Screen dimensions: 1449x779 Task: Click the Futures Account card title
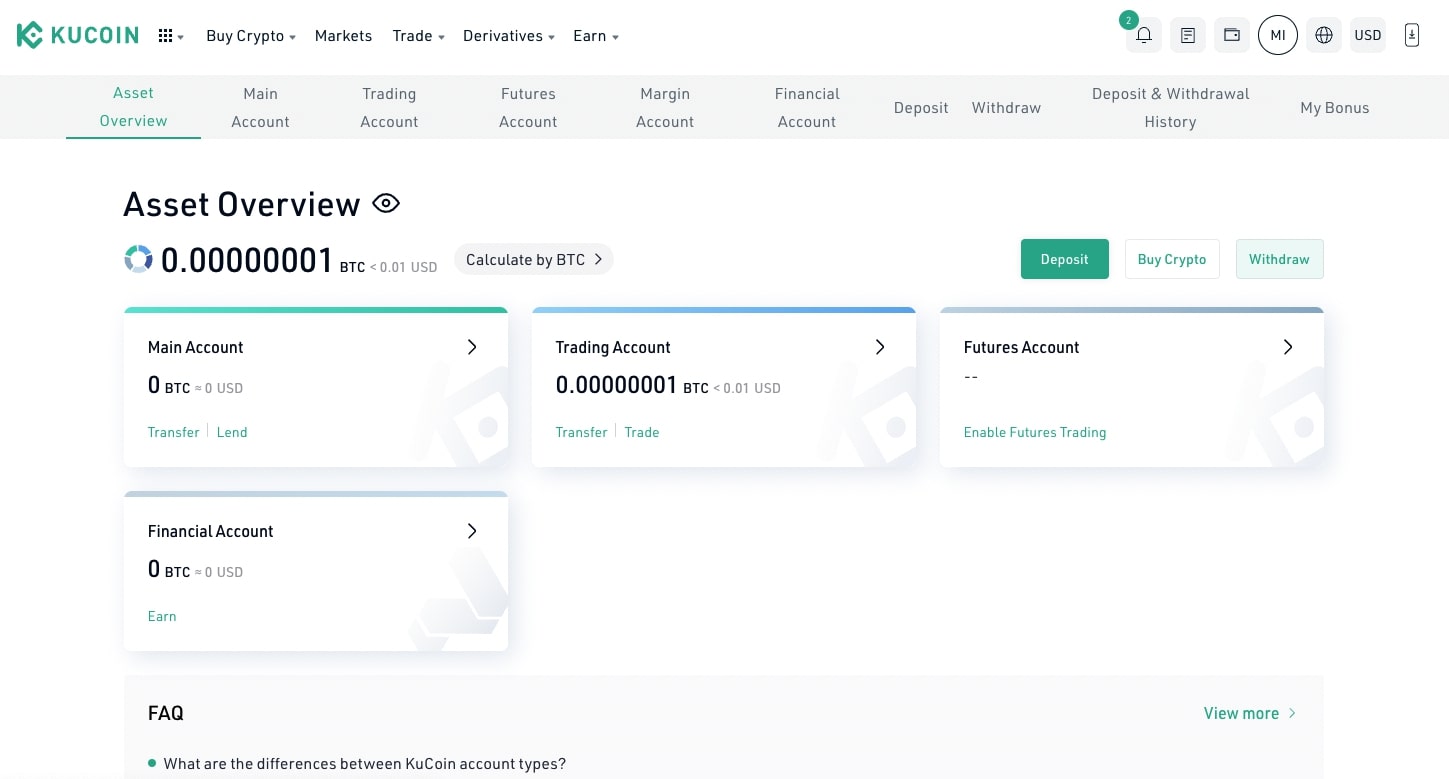(1022, 347)
